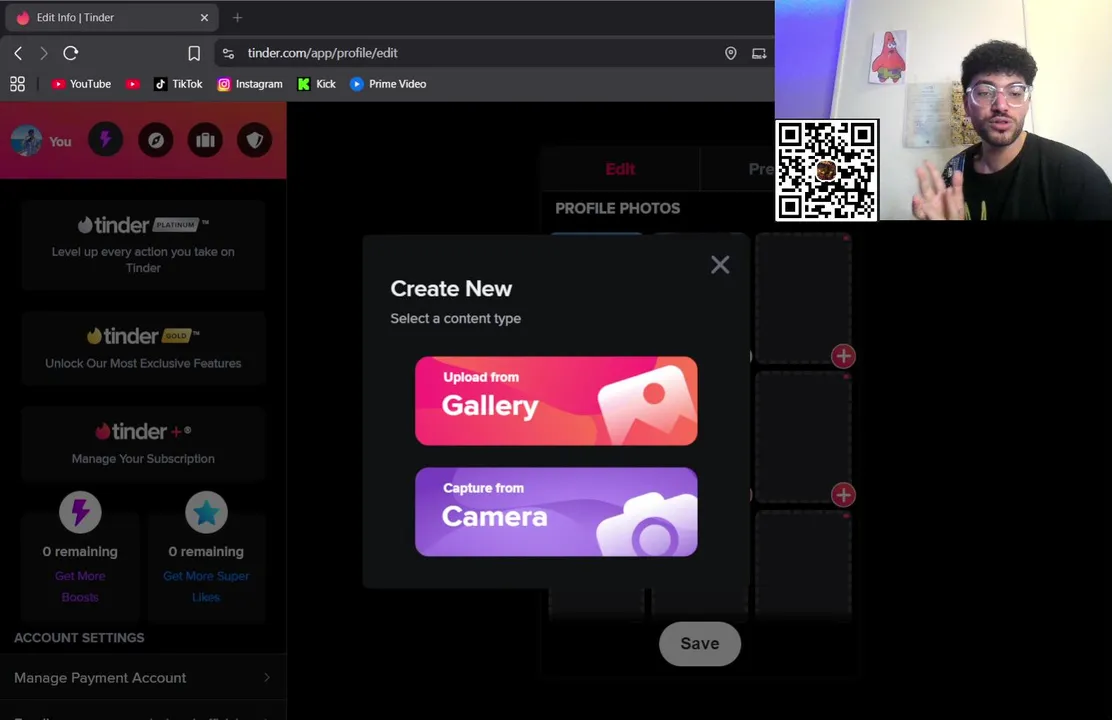Click the PROFILE PHOTOS heading
The width and height of the screenshot is (1112, 720).
618,209
